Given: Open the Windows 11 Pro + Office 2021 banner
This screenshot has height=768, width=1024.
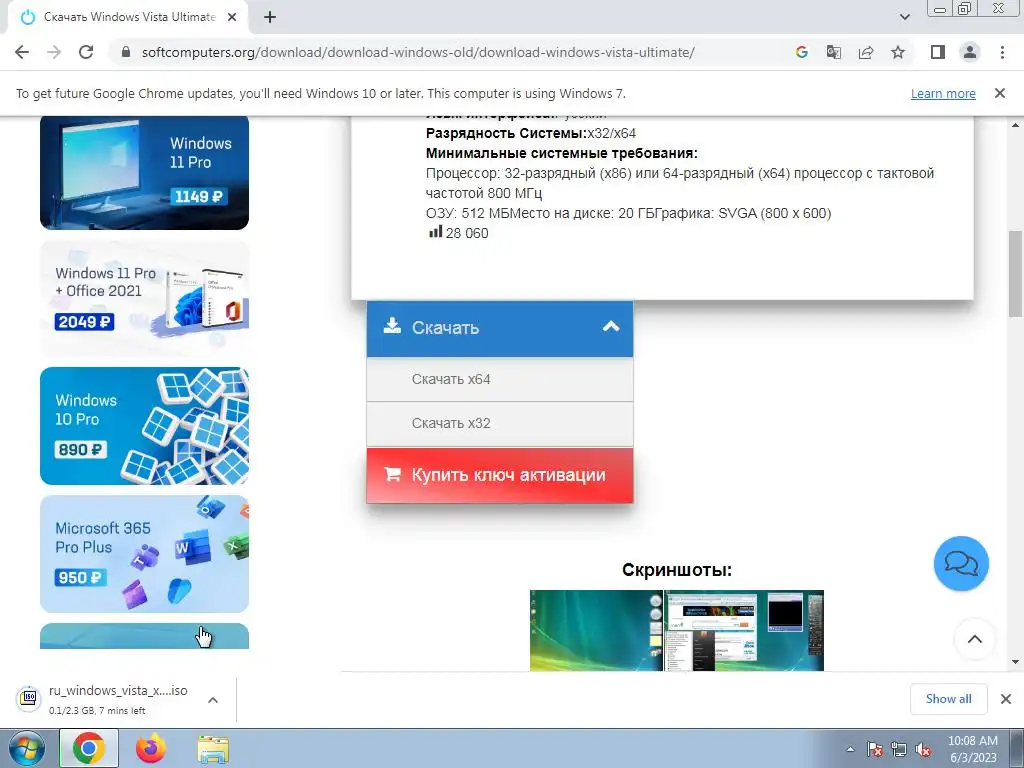Looking at the screenshot, I should 144,298.
